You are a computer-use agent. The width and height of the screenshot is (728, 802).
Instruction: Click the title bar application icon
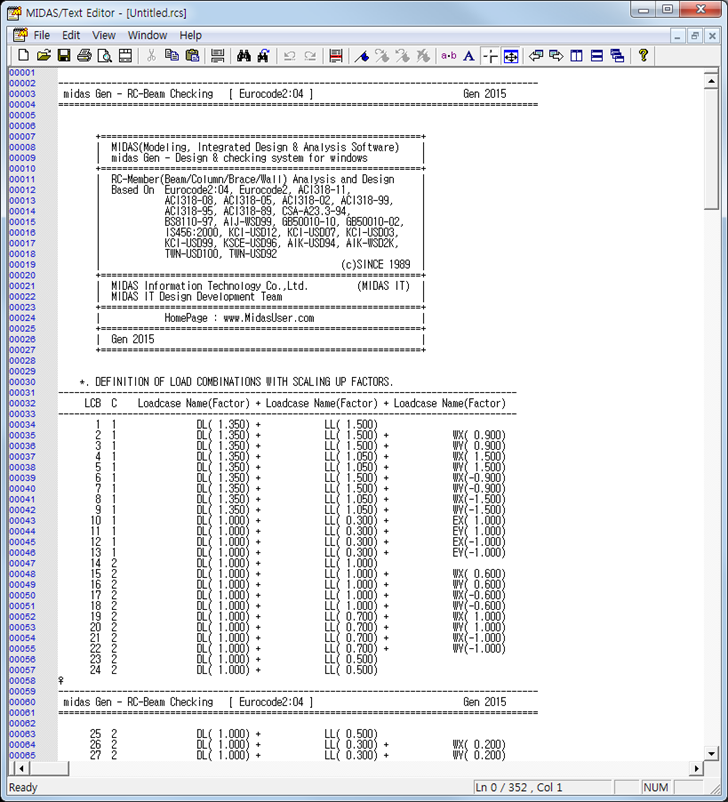pos(15,12)
